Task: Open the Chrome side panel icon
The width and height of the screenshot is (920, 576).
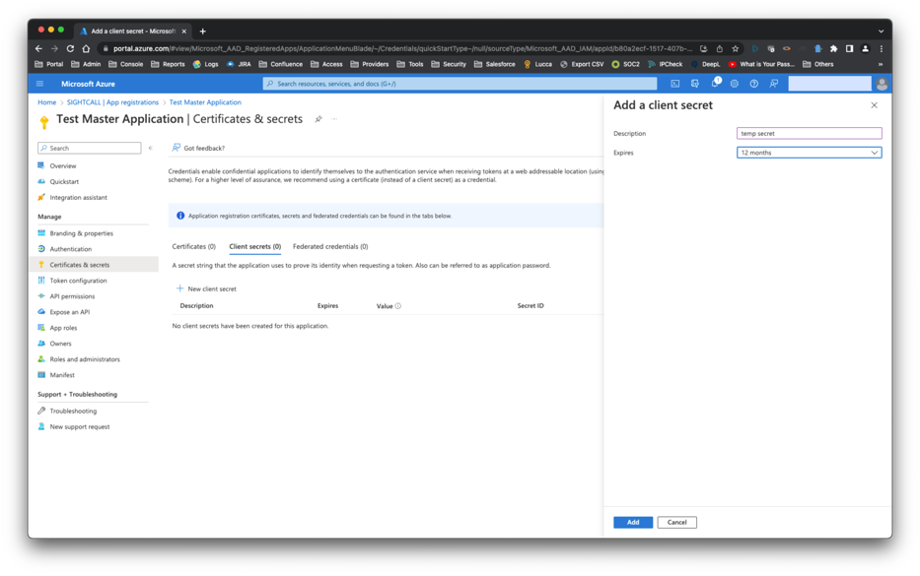Action: click(849, 49)
